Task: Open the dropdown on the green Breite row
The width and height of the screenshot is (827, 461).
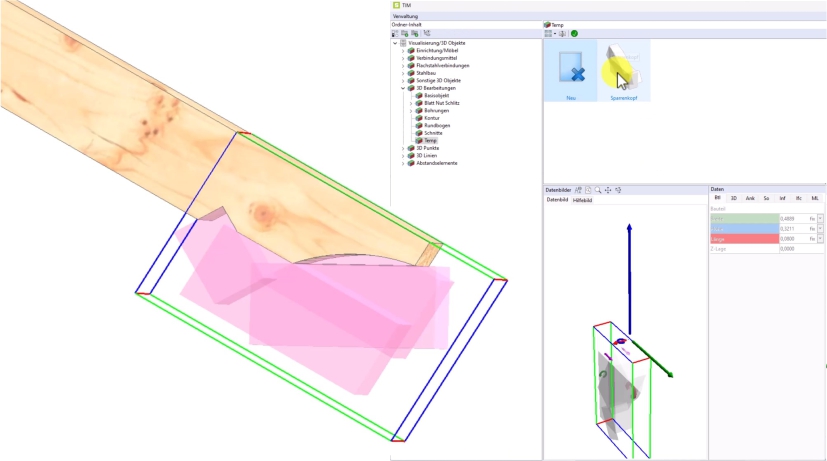Action: tap(820, 218)
